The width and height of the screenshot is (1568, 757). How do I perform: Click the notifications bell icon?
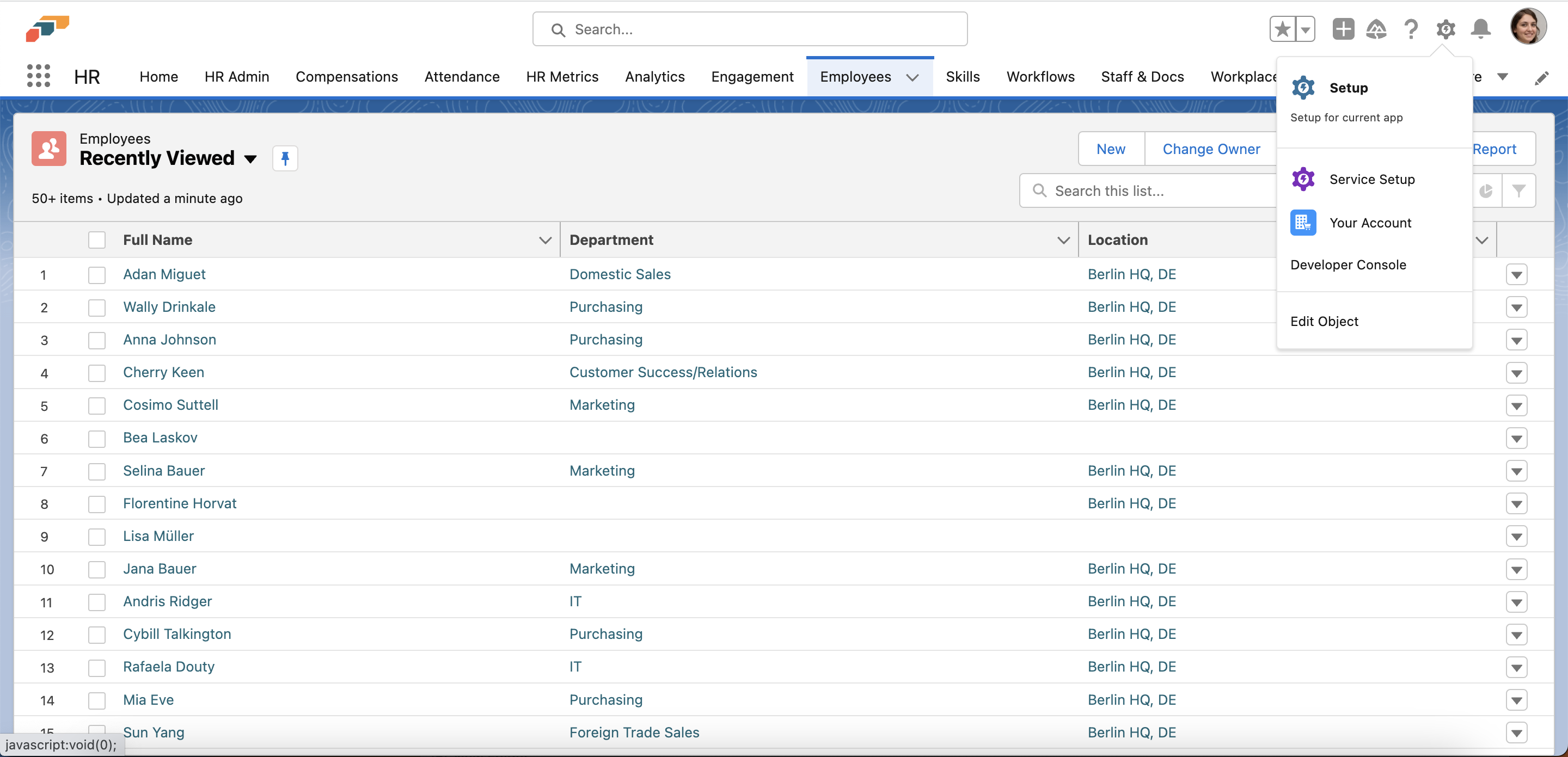pyautogui.click(x=1480, y=29)
